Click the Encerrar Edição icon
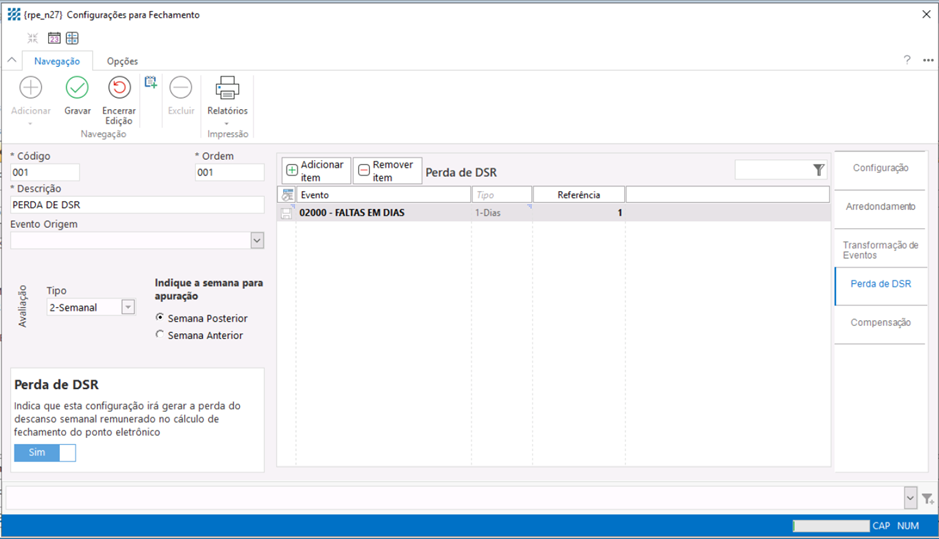The image size is (939, 539). [x=119, y=89]
